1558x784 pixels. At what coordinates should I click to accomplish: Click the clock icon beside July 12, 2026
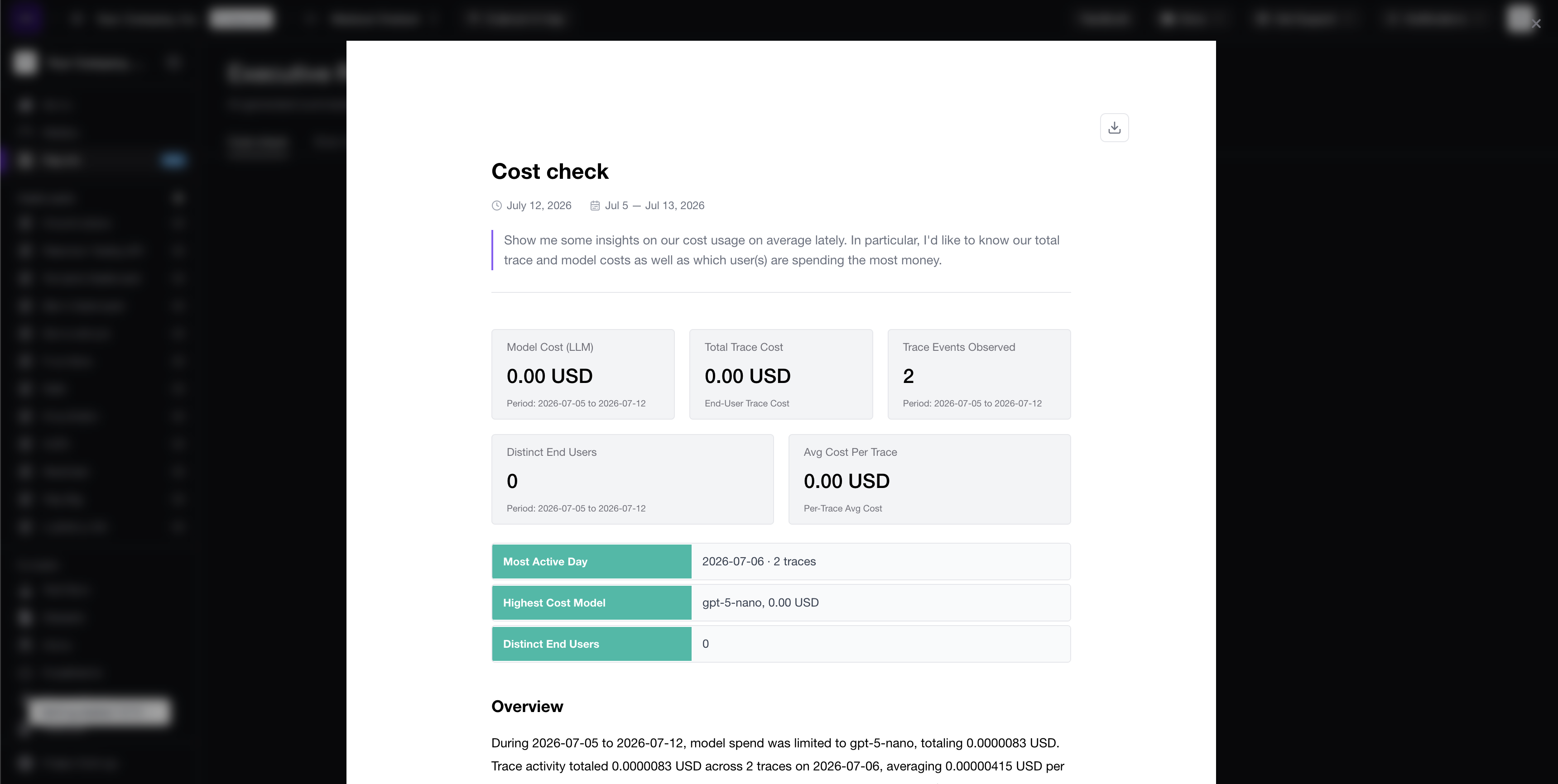pyautogui.click(x=496, y=206)
